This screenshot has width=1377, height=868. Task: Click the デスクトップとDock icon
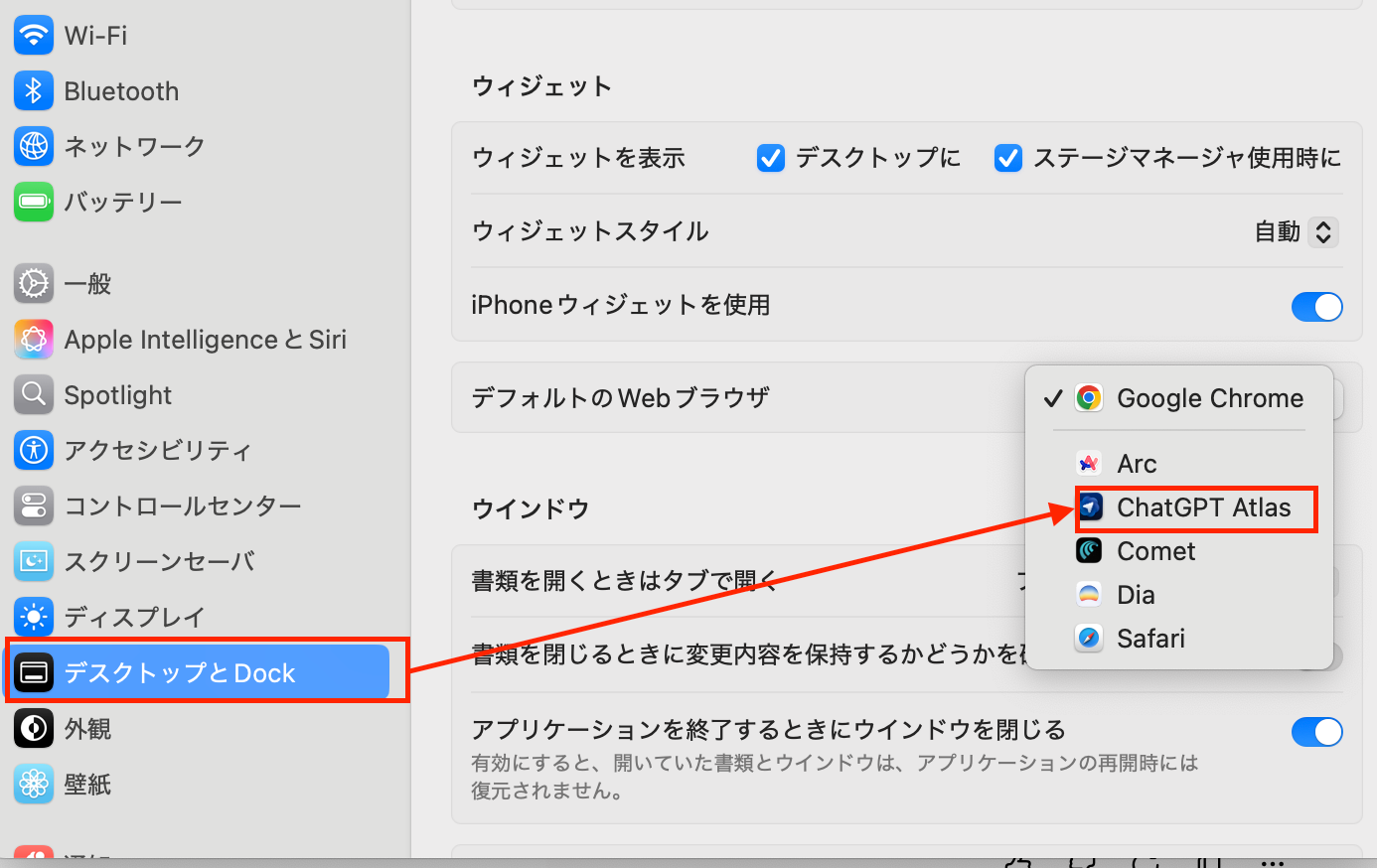[34, 673]
